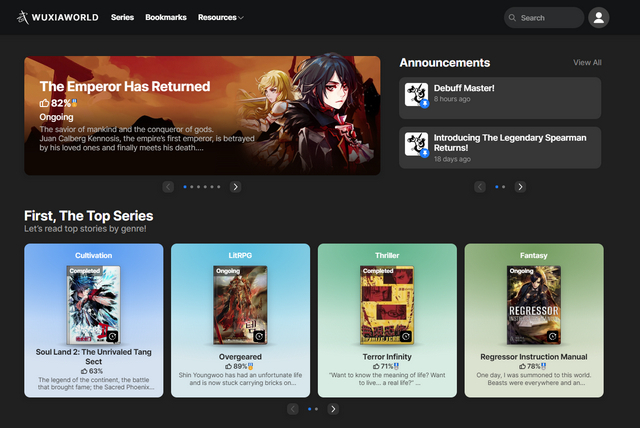Open the Overgeared title link
Image resolution: width=640 pixels, height=428 pixels.
coord(240,357)
